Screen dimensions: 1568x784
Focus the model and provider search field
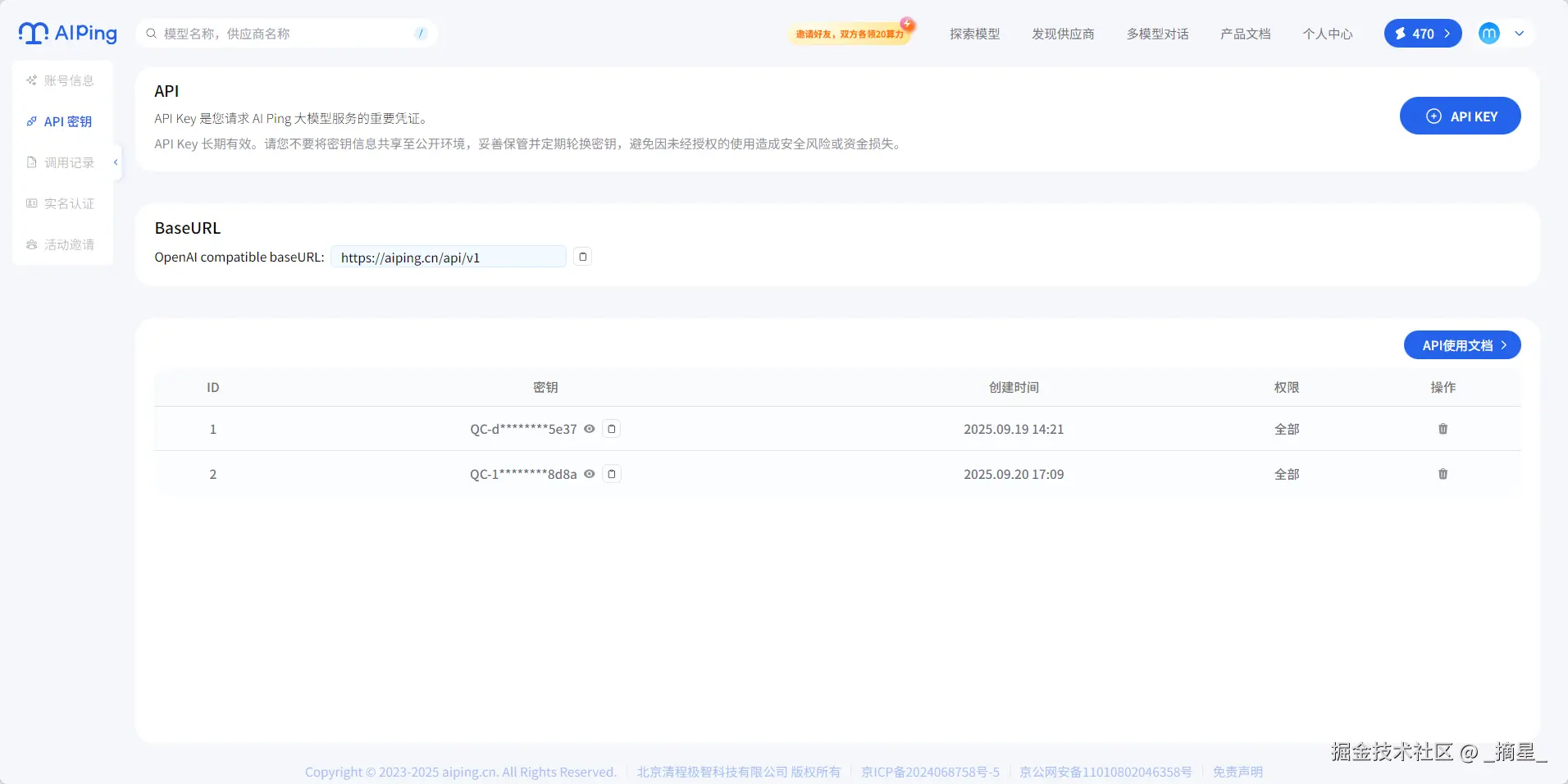286,34
